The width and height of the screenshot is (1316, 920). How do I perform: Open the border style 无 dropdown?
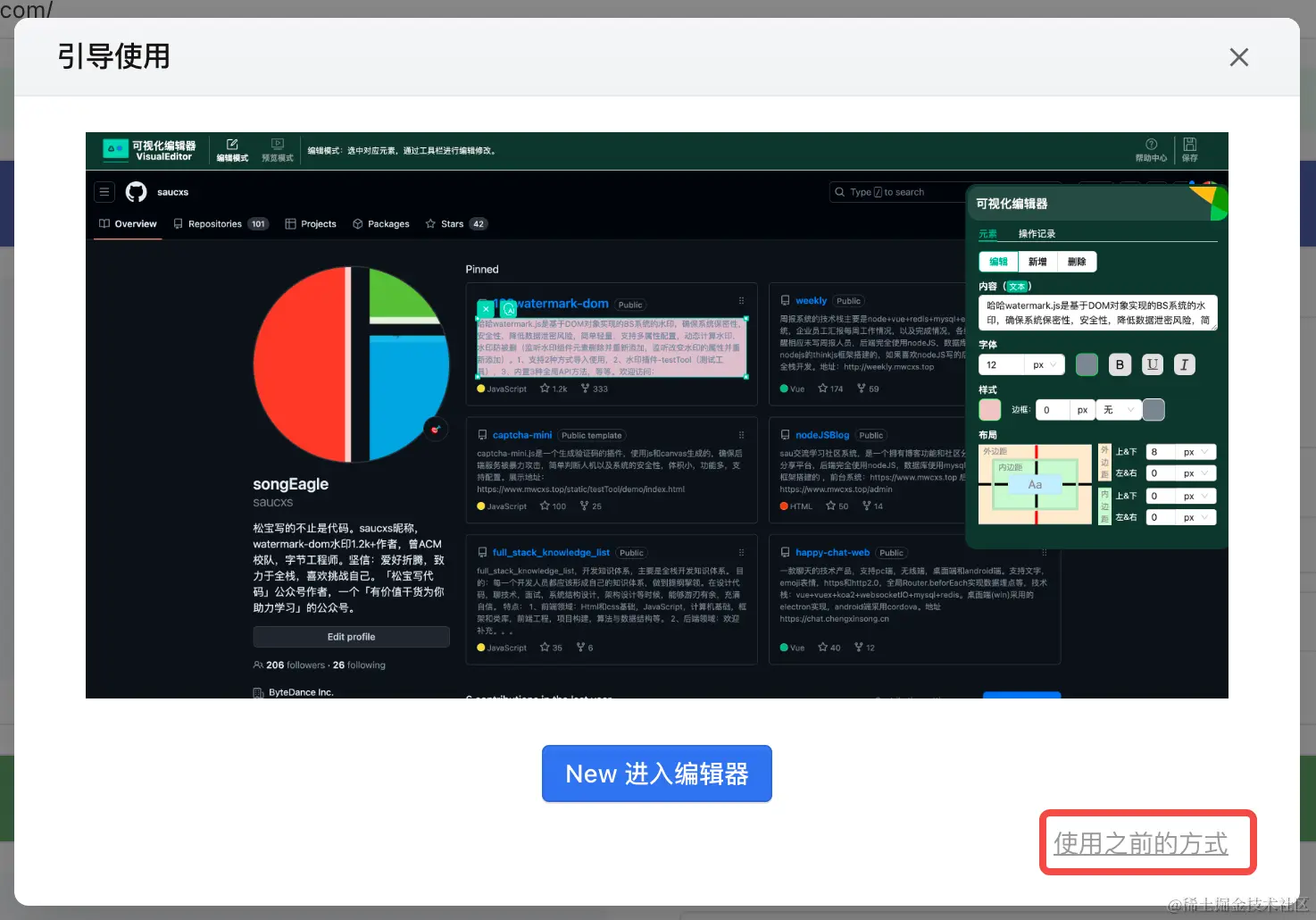pyautogui.click(x=1118, y=410)
